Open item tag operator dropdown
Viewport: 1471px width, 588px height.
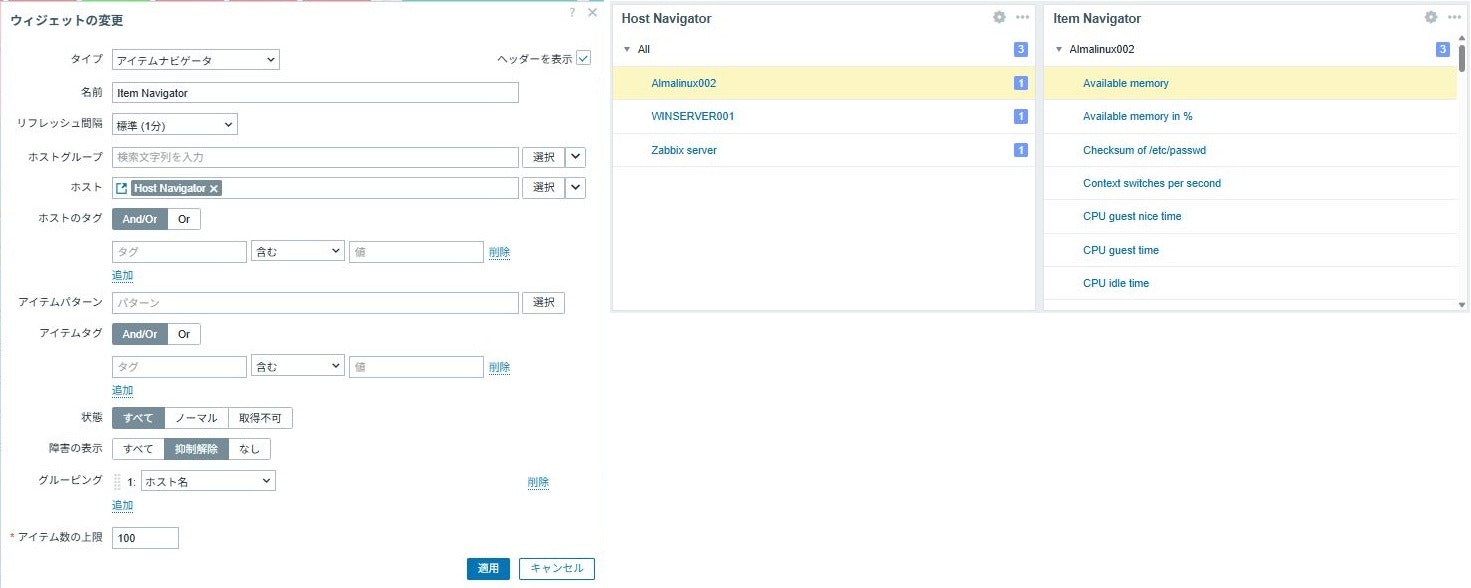298,367
